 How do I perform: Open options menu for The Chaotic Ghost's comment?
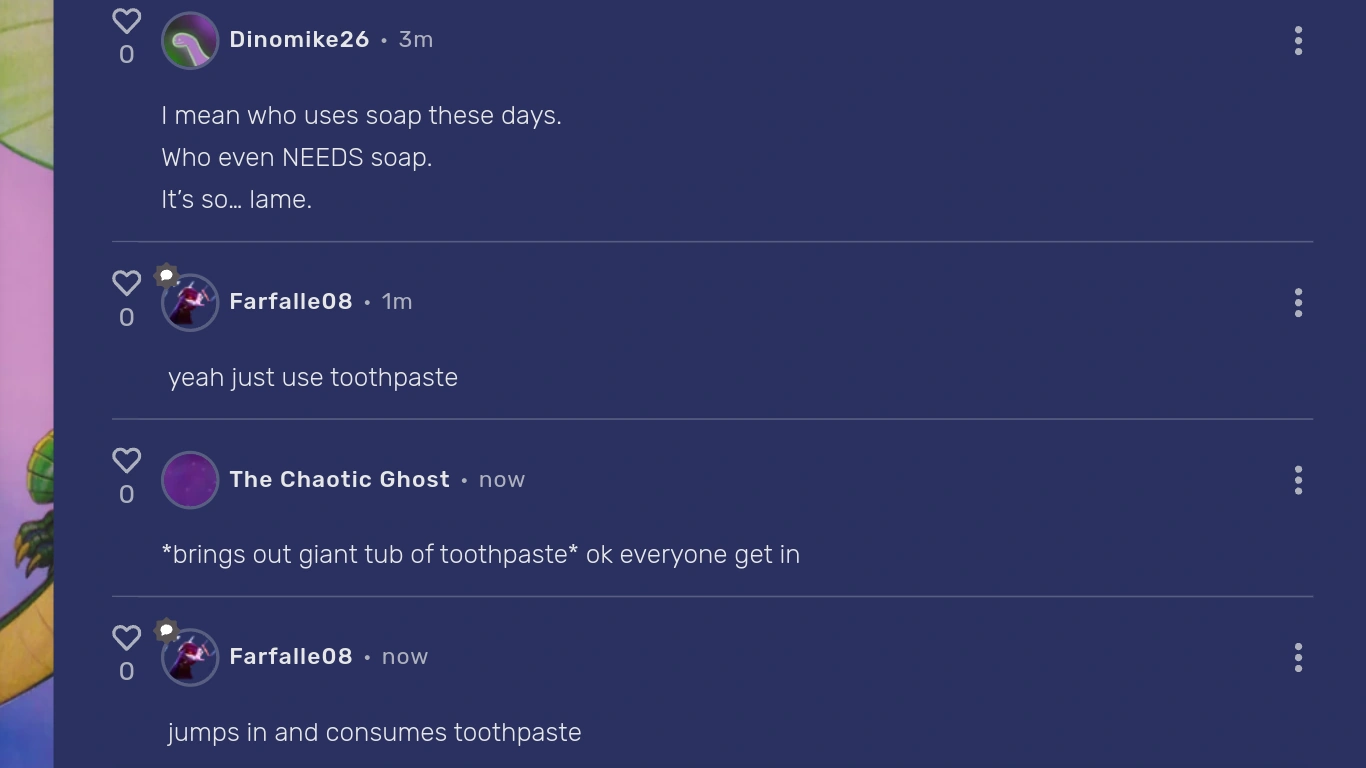click(1298, 480)
